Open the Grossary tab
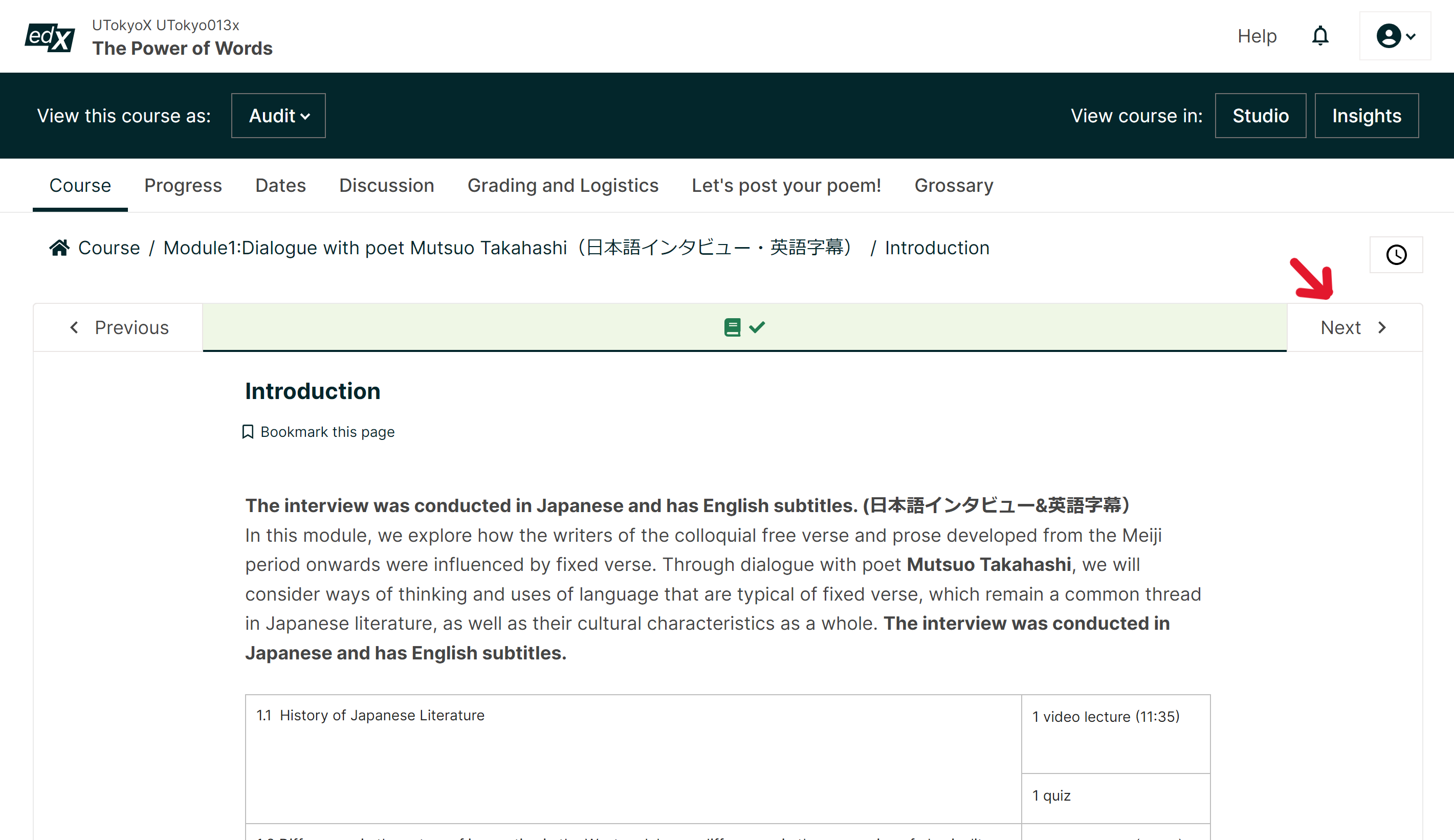Viewport: 1454px width, 840px height. (x=953, y=185)
